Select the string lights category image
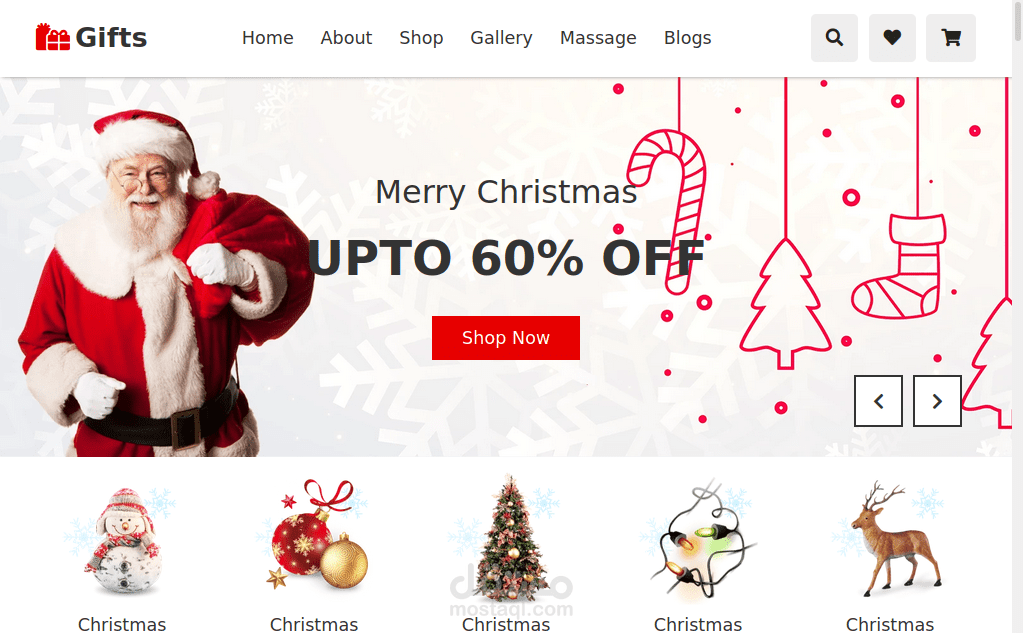The image size is (1023, 633). (x=698, y=539)
